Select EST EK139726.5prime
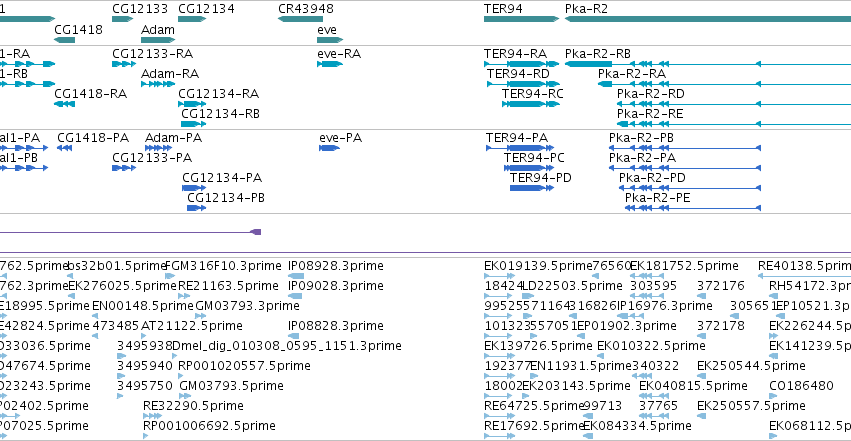851x441 pixels. tap(499, 356)
